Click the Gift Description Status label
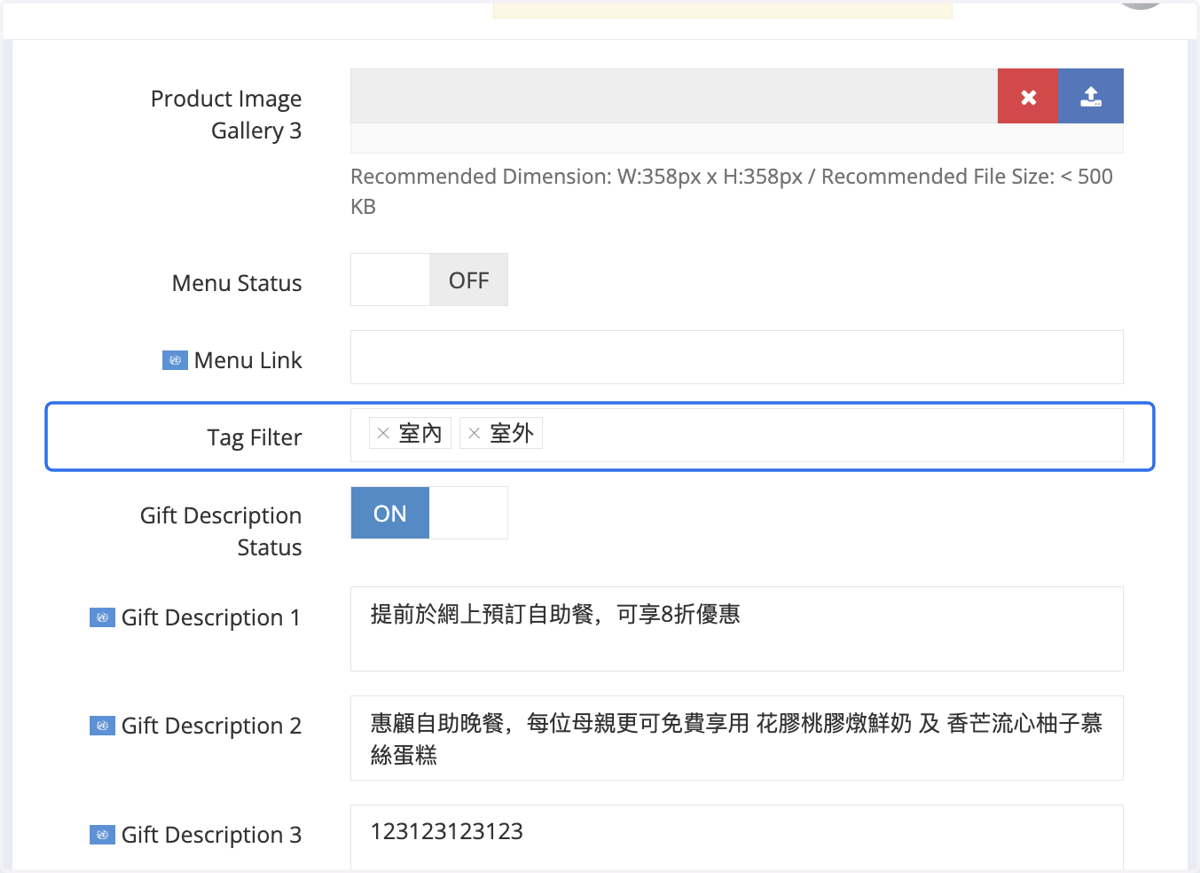This screenshot has height=873, width=1200. [221, 531]
